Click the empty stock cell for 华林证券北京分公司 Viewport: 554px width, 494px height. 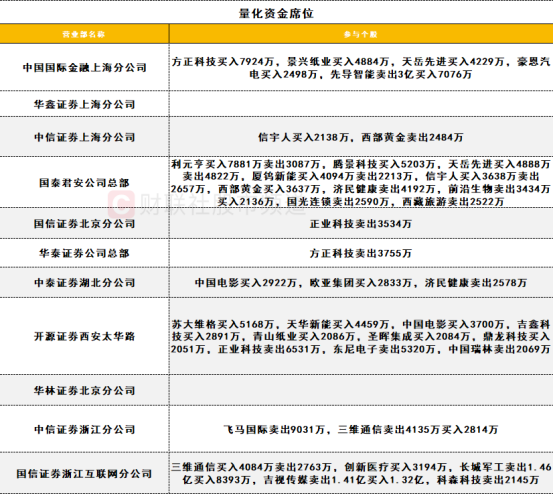click(x=361, y=390)
